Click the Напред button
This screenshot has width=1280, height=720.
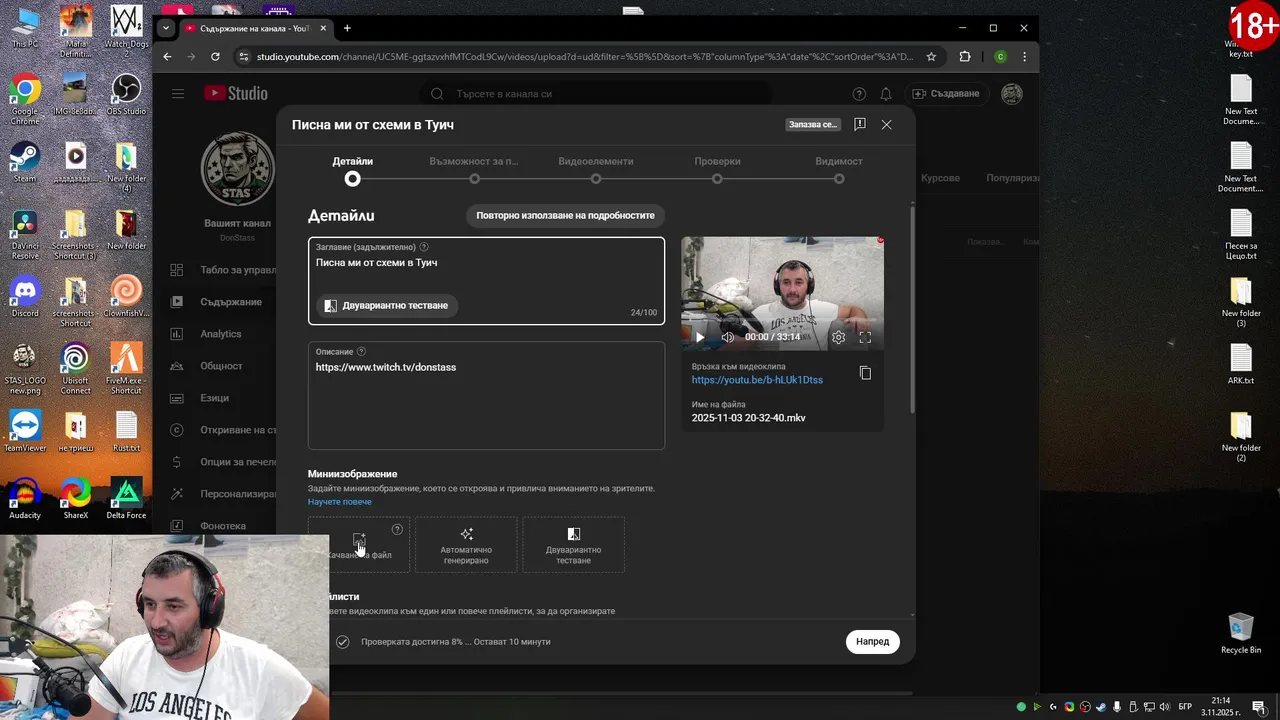(x=872, y=641)
